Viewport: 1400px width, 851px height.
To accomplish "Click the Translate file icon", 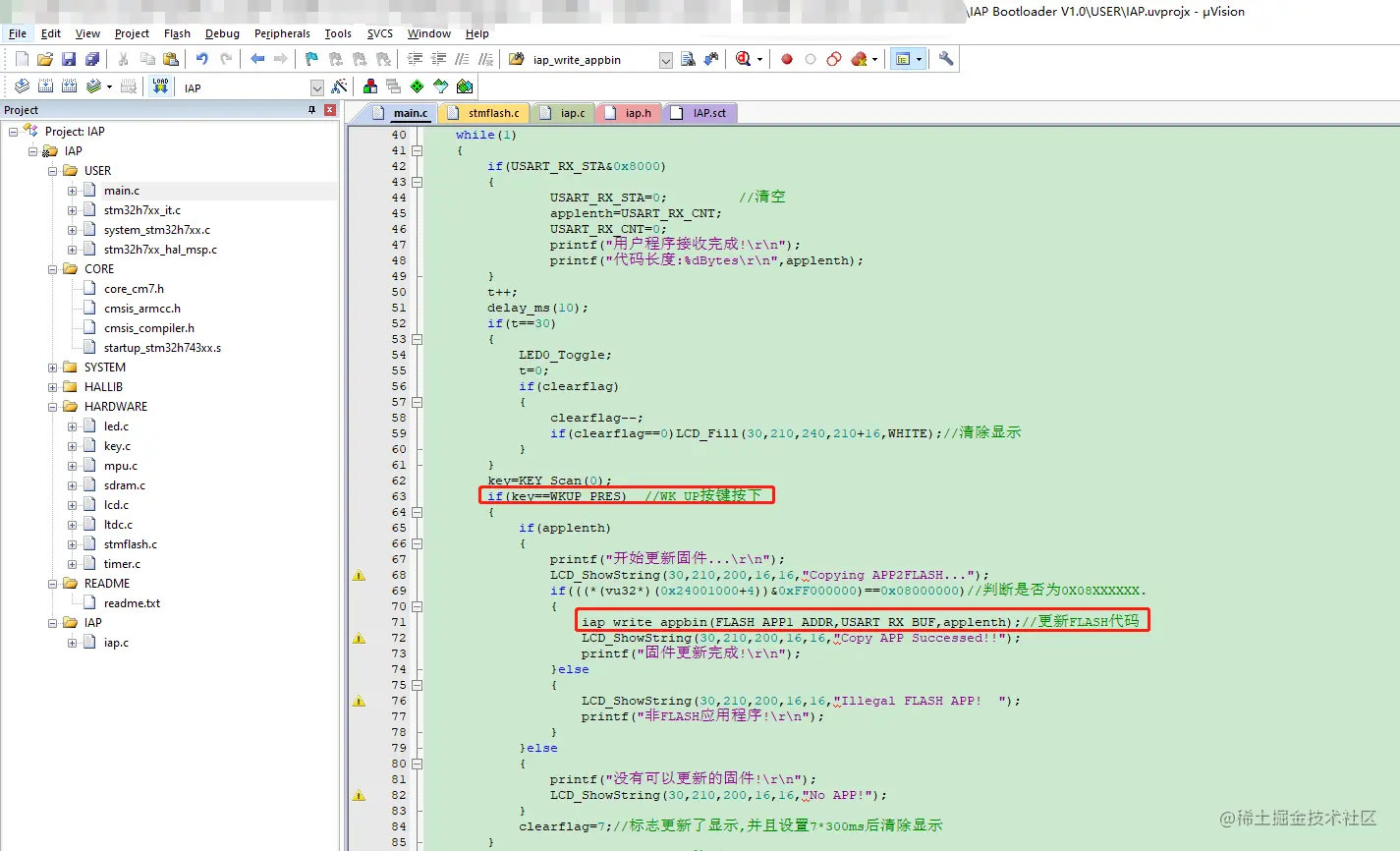I will 22,86.
